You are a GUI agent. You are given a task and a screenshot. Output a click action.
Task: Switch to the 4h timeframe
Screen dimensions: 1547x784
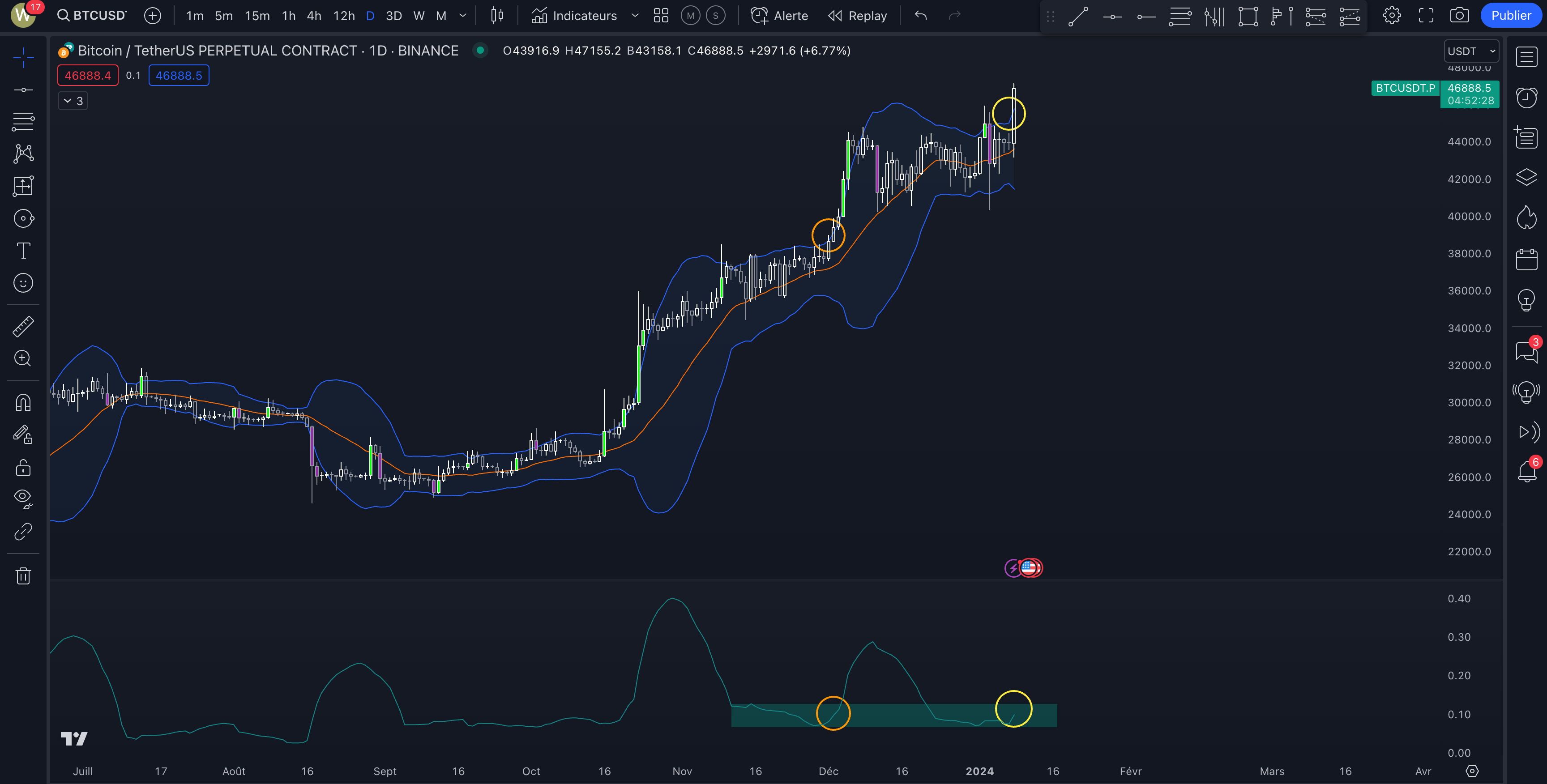click(314, 16)
